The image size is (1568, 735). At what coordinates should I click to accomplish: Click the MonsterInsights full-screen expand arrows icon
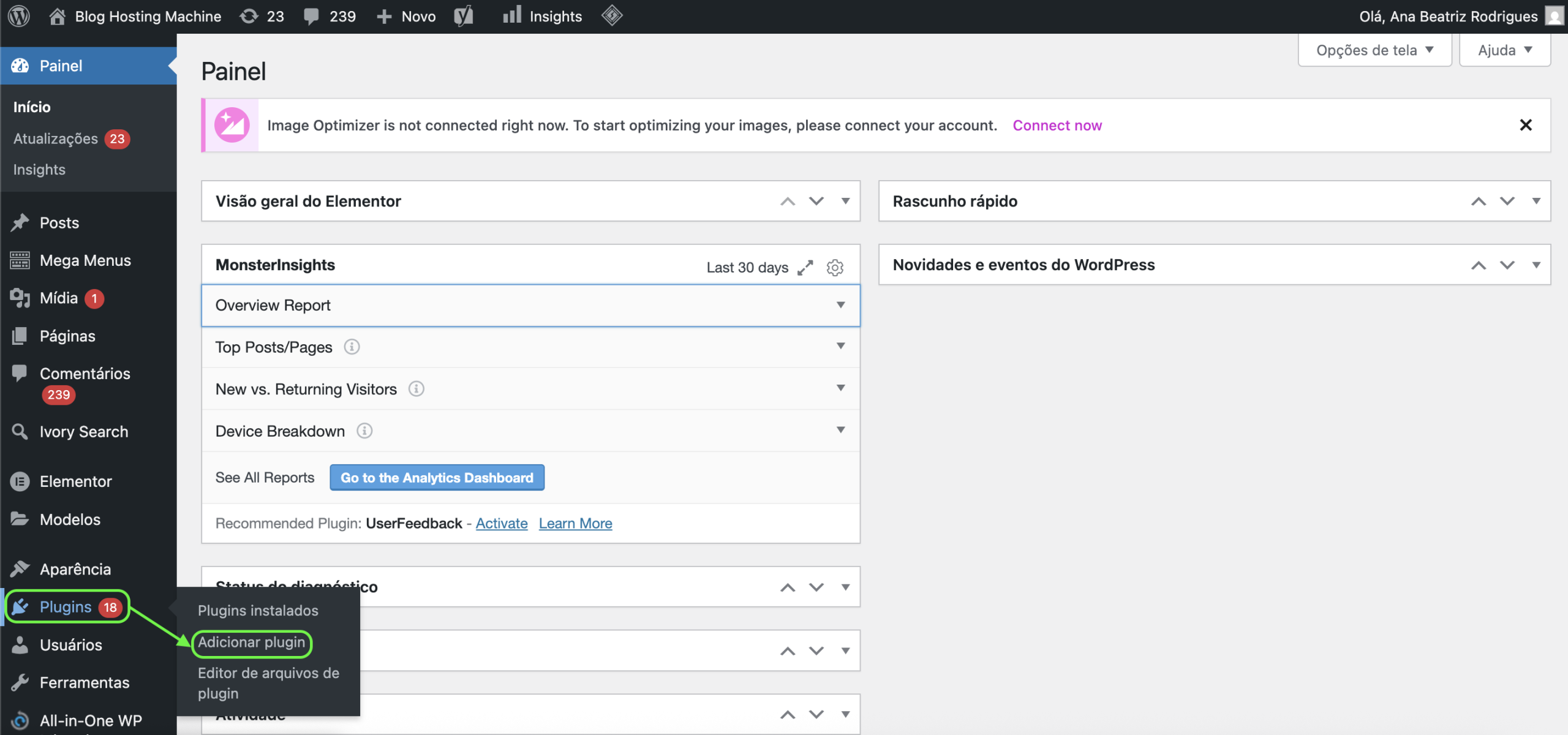[805, 268]
